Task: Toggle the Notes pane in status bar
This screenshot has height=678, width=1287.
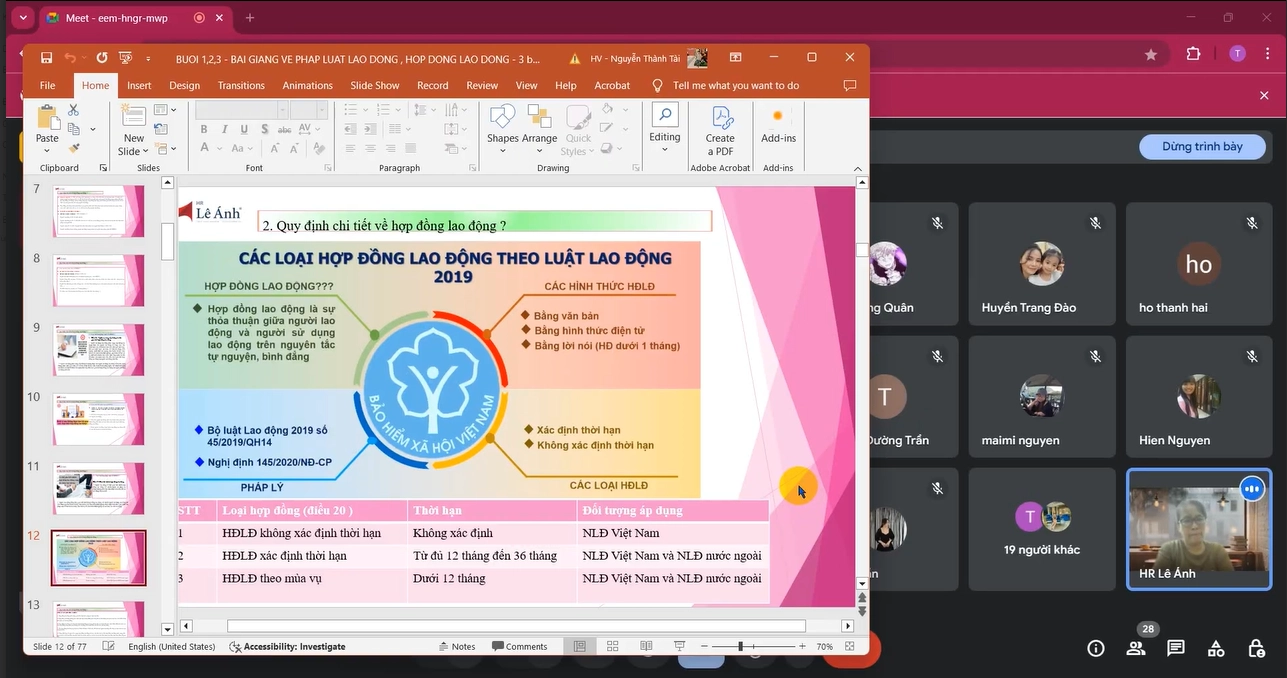Action: point(456,647)
